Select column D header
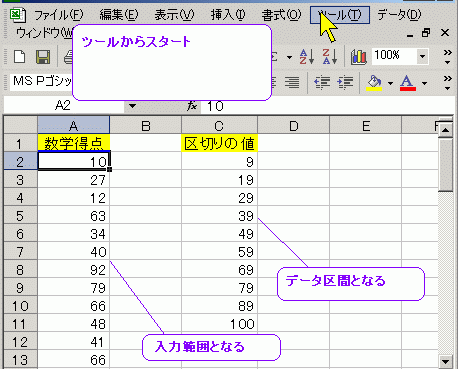Screen dimensions: 458x369 (x=293, y=126)
